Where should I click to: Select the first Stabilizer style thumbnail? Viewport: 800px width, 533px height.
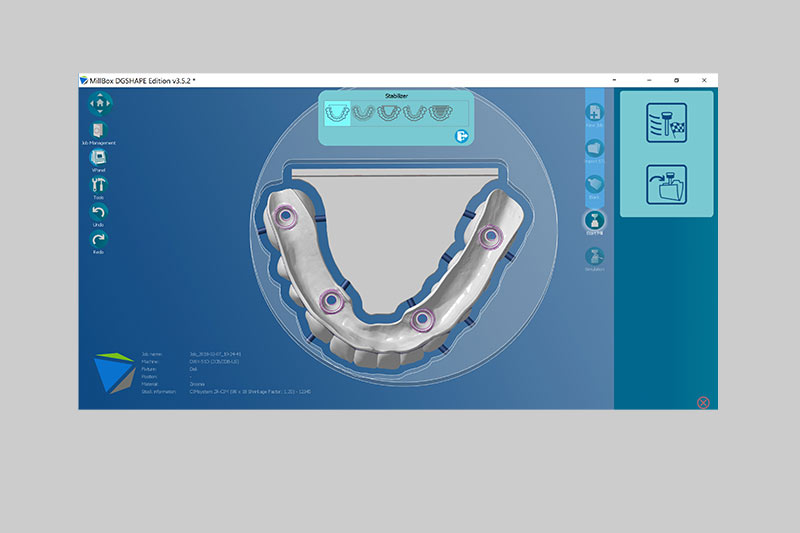337,113
